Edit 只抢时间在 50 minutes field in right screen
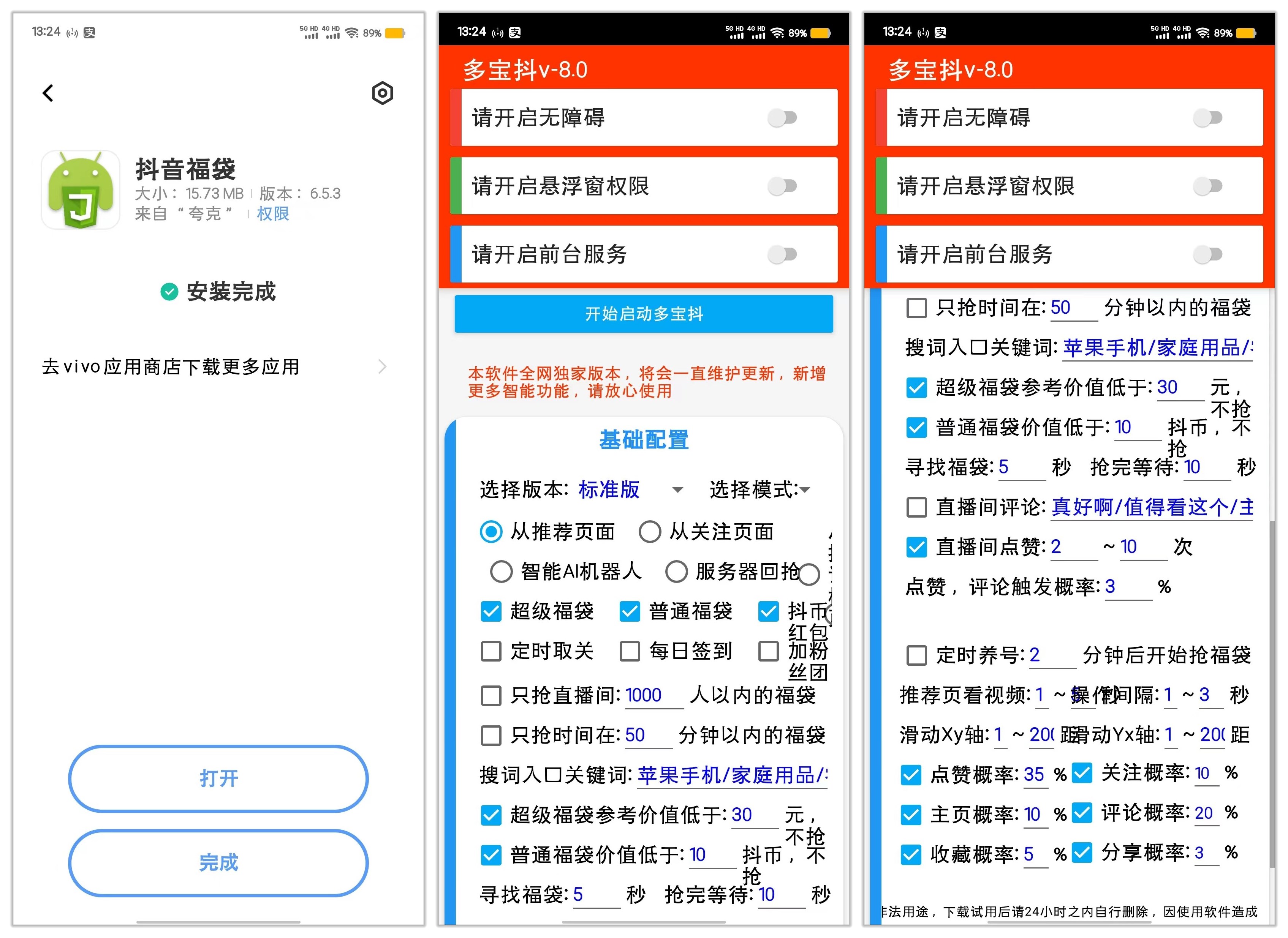 click(1074, 308)
